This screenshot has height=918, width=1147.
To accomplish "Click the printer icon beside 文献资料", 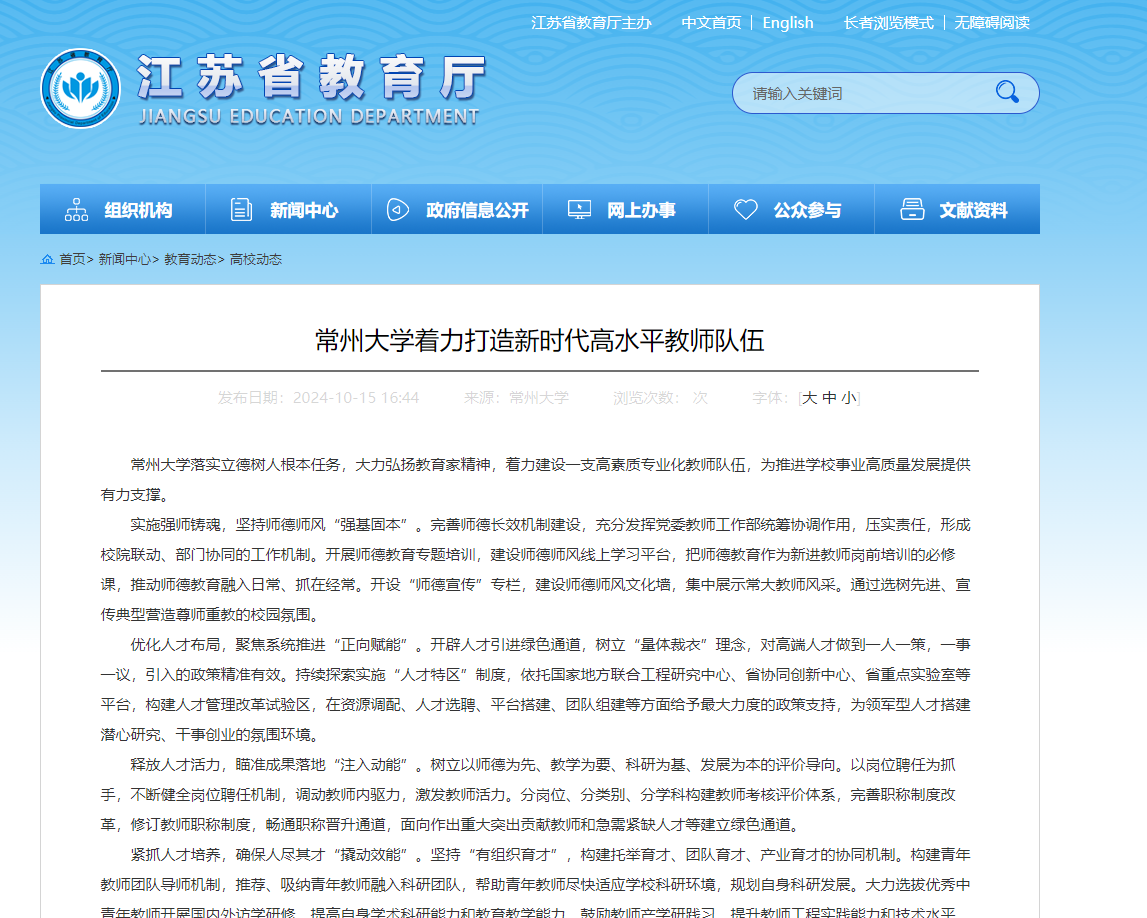I will [912, 210].
